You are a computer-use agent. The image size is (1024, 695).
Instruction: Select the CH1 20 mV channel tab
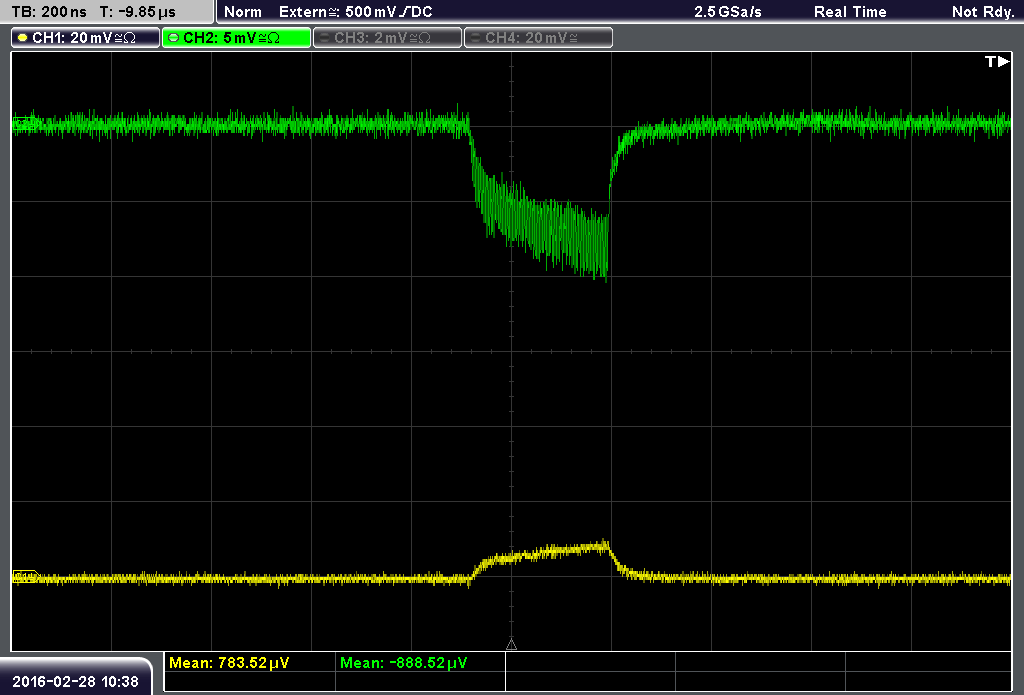(x=85, y=38)
